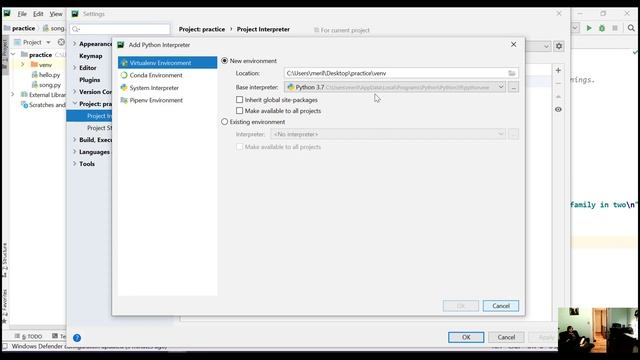Click the practice breadcrumb in navigation bar
640x360 pixels.
coord(19,28)
